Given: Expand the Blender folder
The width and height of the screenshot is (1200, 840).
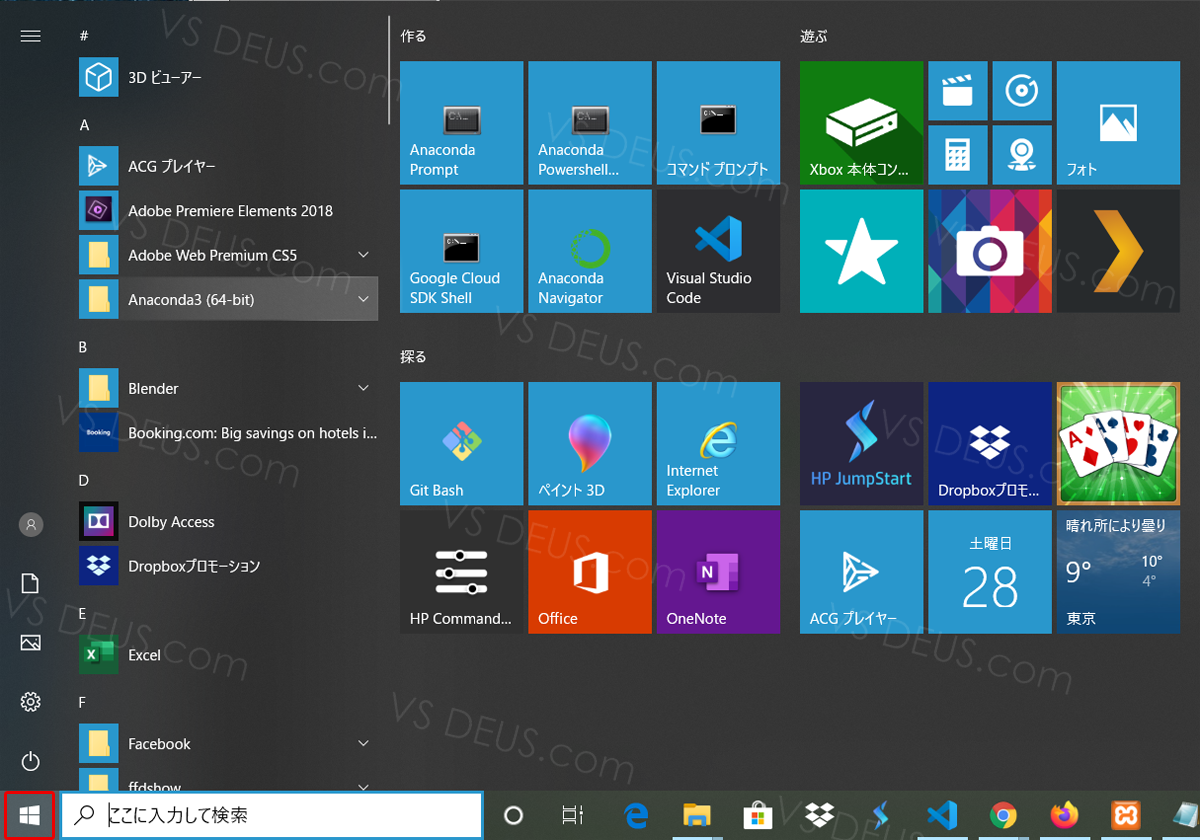Looking at the screenshot, I should pos(228,388).
